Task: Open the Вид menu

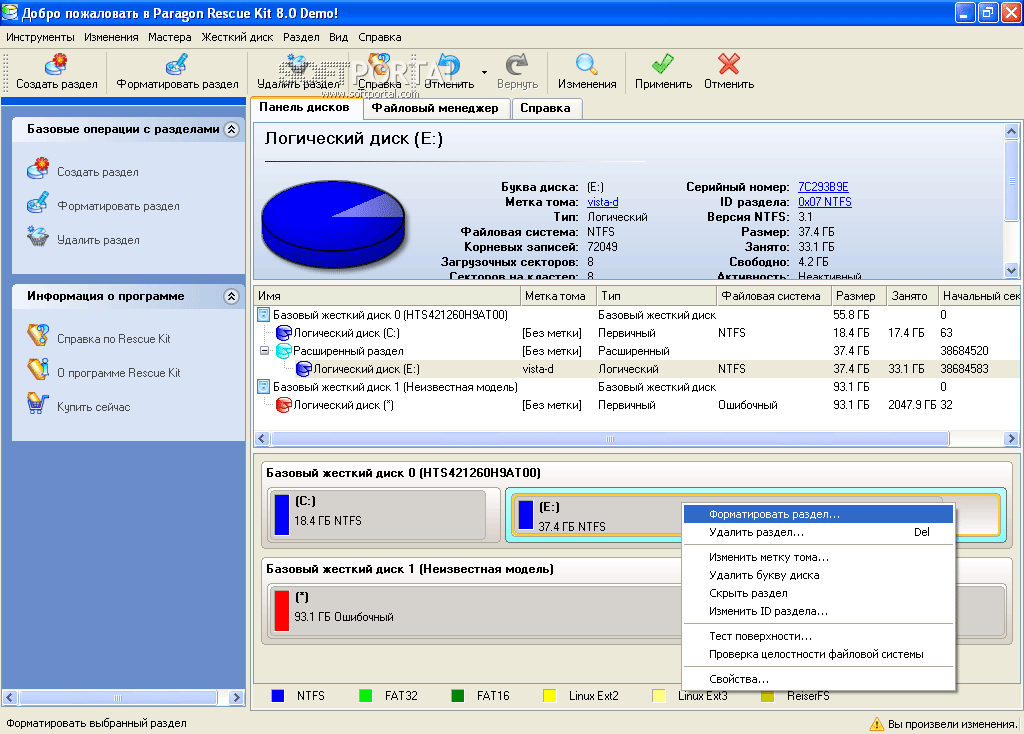Action: pos(338,37)
